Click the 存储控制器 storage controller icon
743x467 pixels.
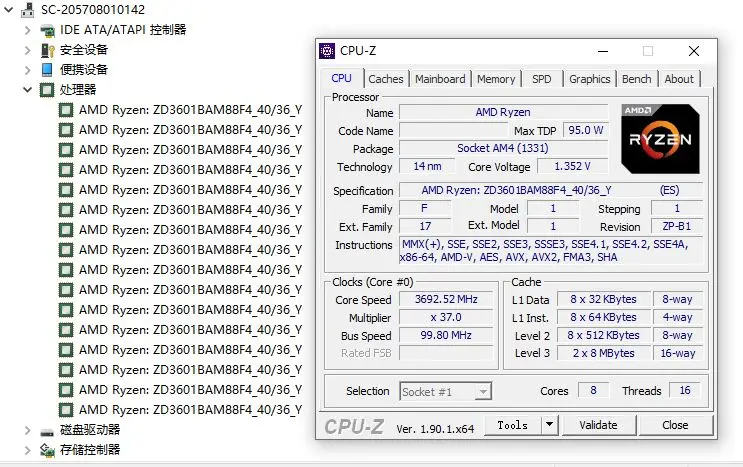tap(47, 450)
